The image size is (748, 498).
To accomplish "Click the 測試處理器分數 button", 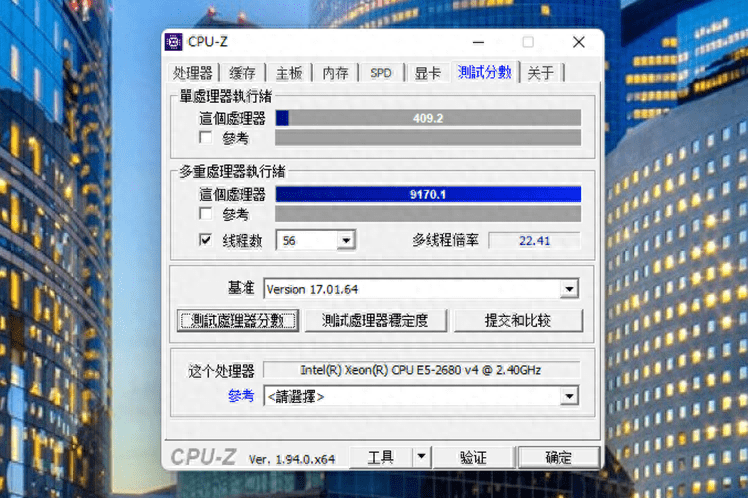I will click(238, 321).
